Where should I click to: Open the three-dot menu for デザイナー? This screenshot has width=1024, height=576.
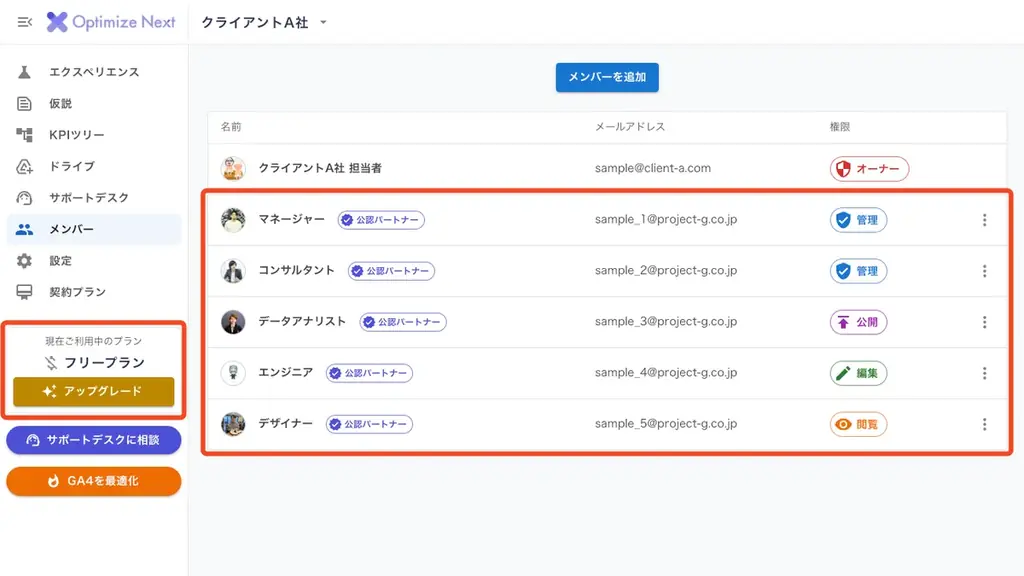click(x=984, y=424)
